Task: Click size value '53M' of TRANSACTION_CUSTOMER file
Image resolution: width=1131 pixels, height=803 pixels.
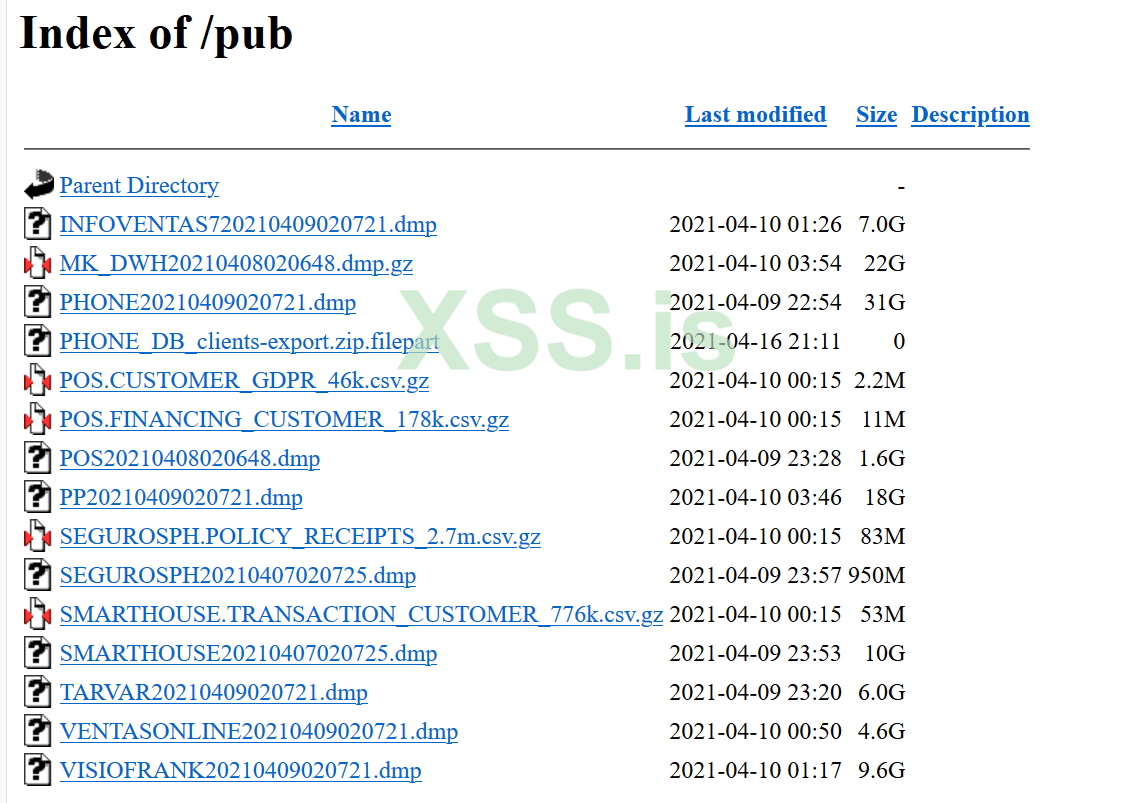Action: tap(883, 614)
